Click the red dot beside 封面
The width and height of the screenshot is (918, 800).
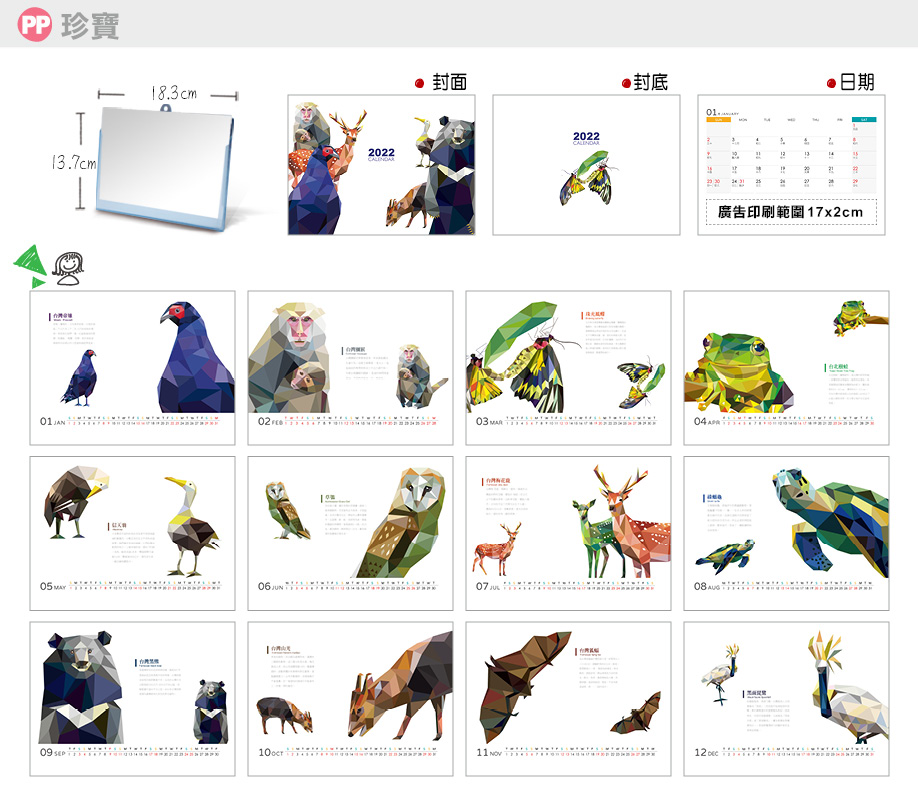[420, 83]
